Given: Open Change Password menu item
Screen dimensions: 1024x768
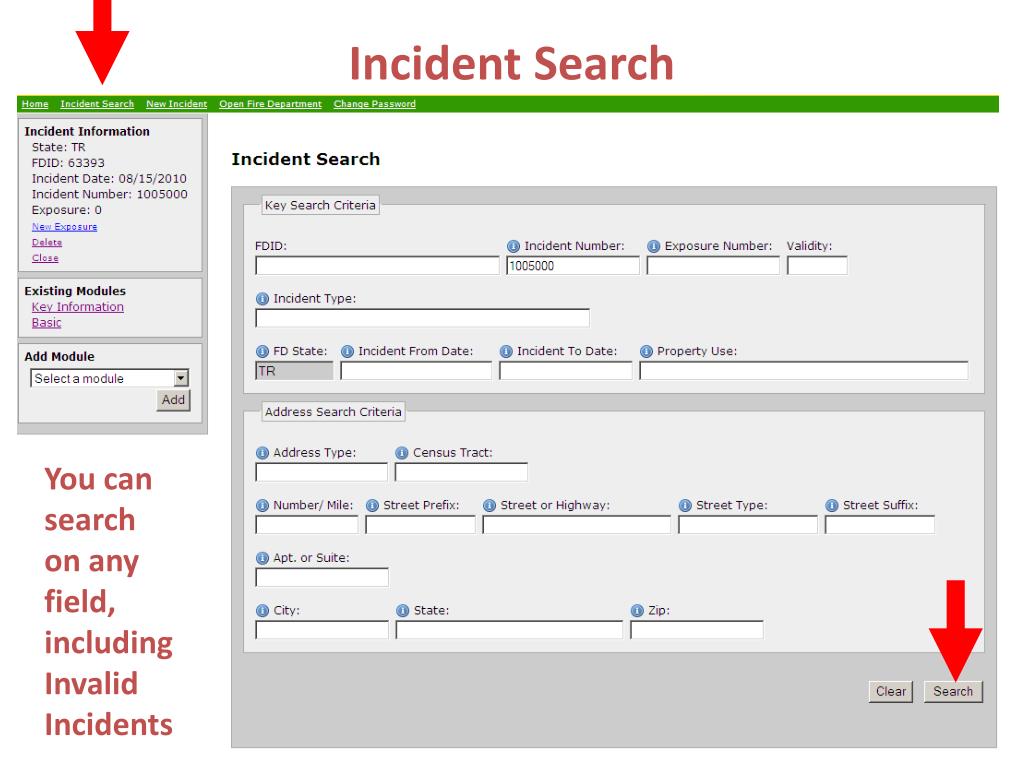Looking at the screenshot, I should (374, 104).
